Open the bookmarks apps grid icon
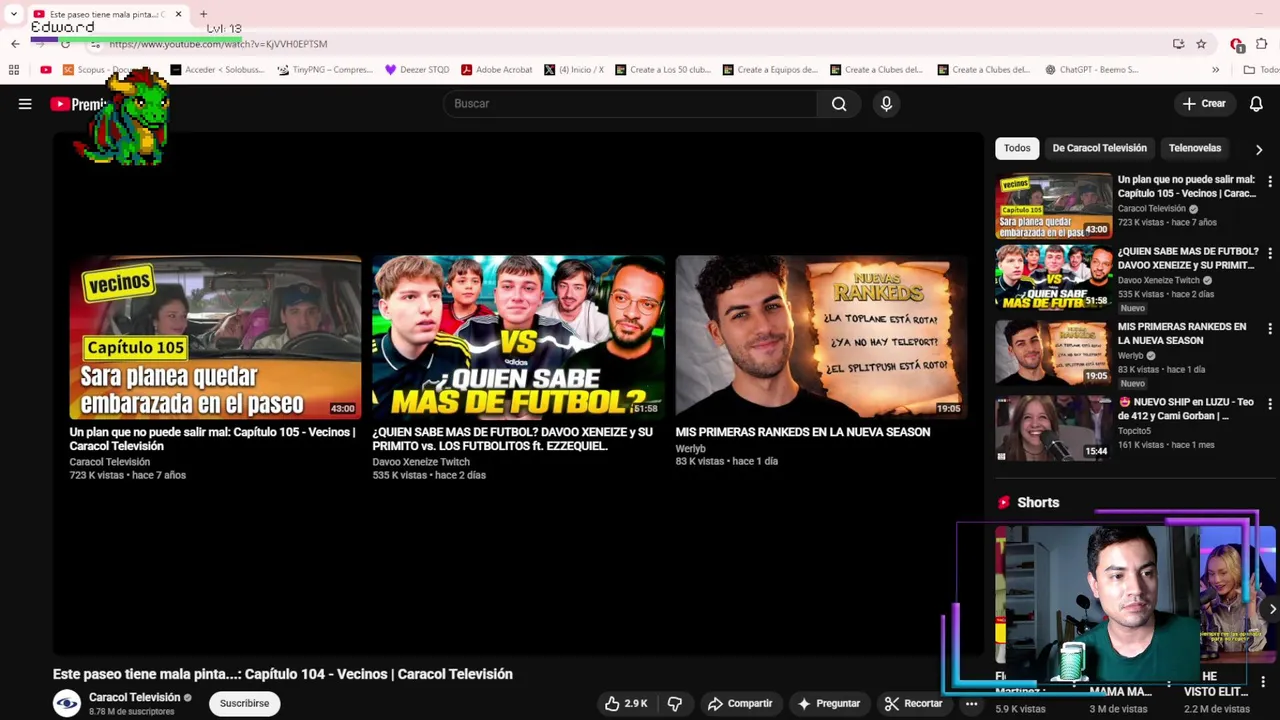Image resolution: width=1280 pixels, height=720 pixels. click(x=14, y=70)
